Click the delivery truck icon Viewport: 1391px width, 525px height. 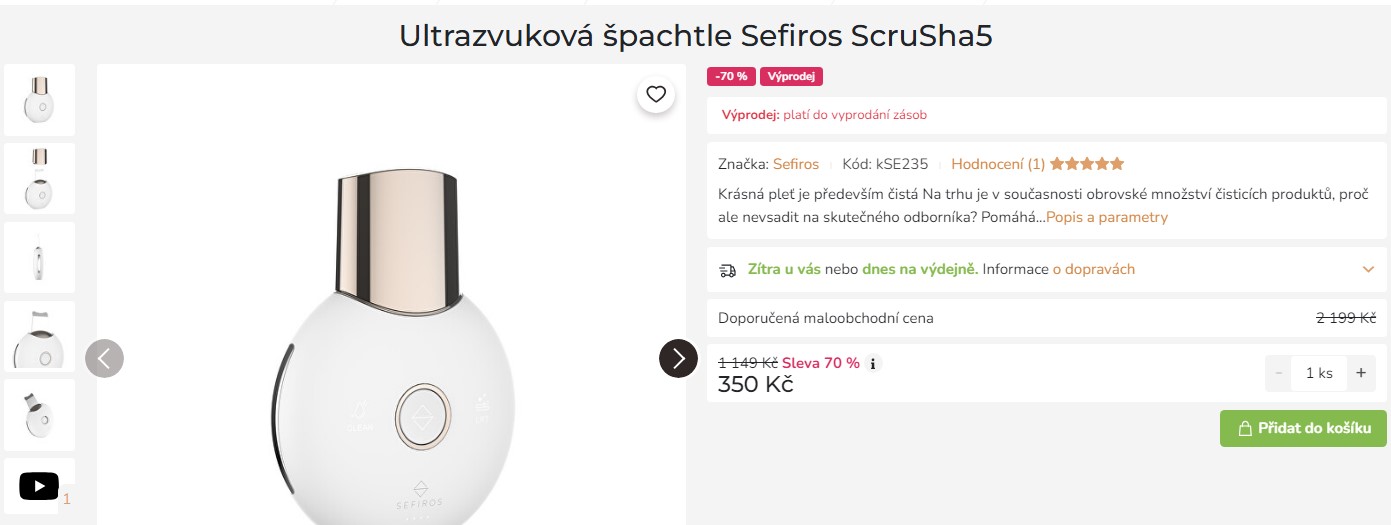point(728,270)
